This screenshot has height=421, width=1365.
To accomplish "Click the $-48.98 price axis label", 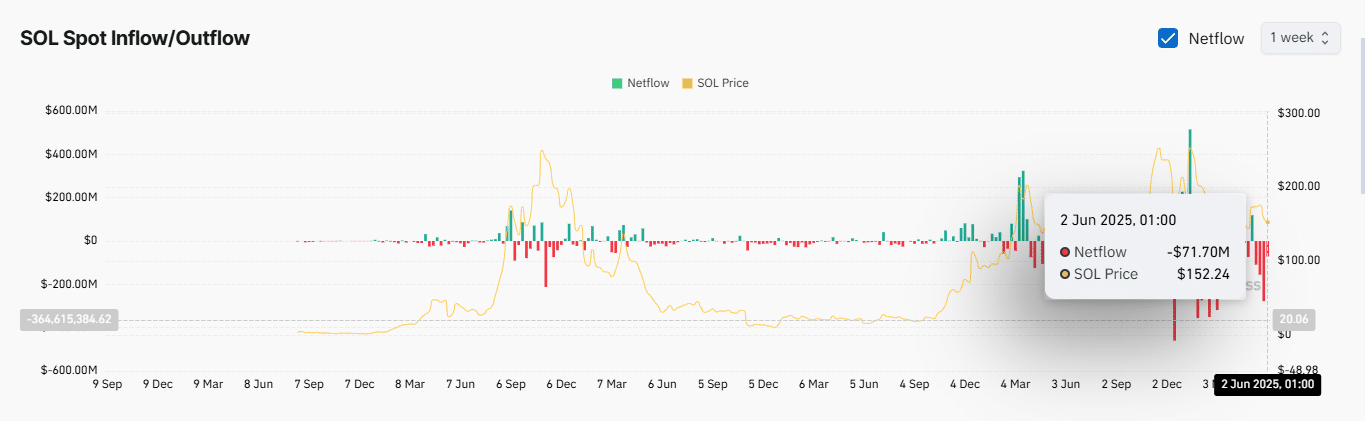I will click(x=1300, y=369).
